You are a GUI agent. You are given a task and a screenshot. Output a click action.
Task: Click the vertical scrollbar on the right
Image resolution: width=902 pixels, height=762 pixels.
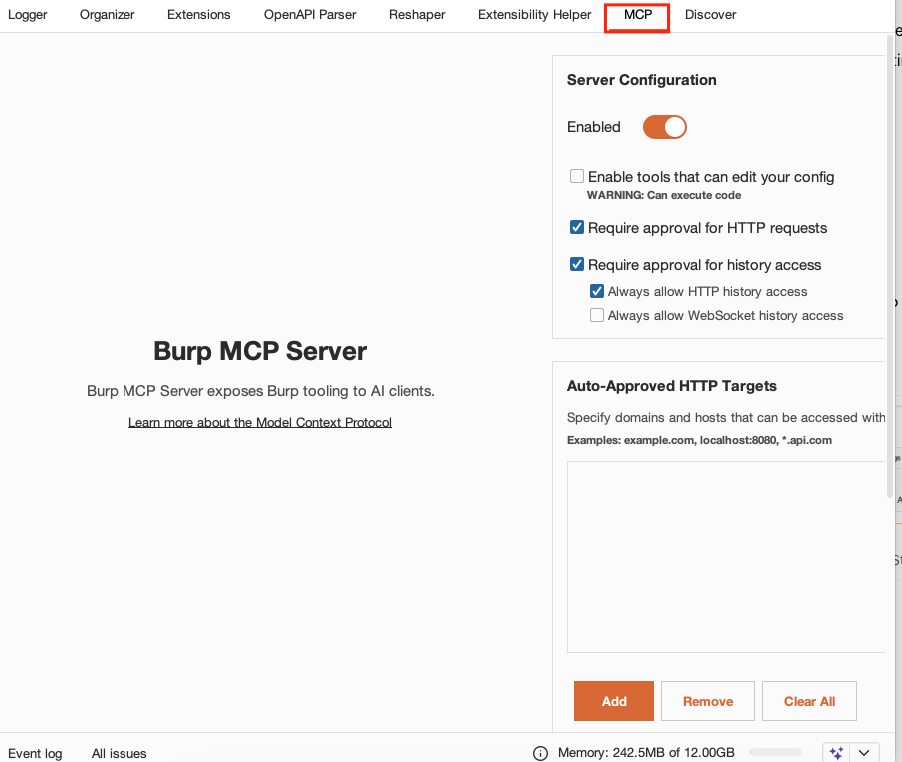coord(891,266)
